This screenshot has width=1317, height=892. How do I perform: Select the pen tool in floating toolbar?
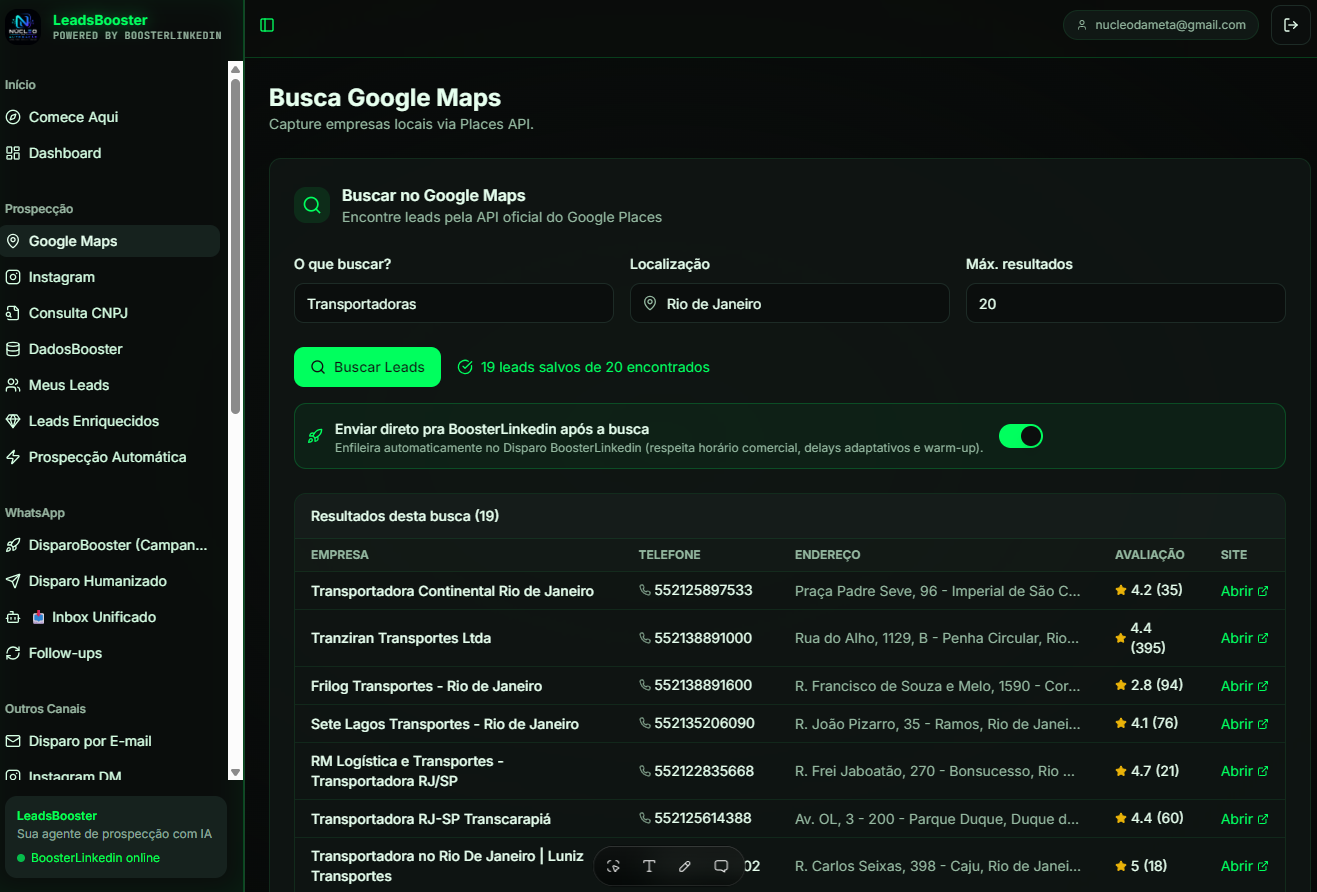(685, 866)
